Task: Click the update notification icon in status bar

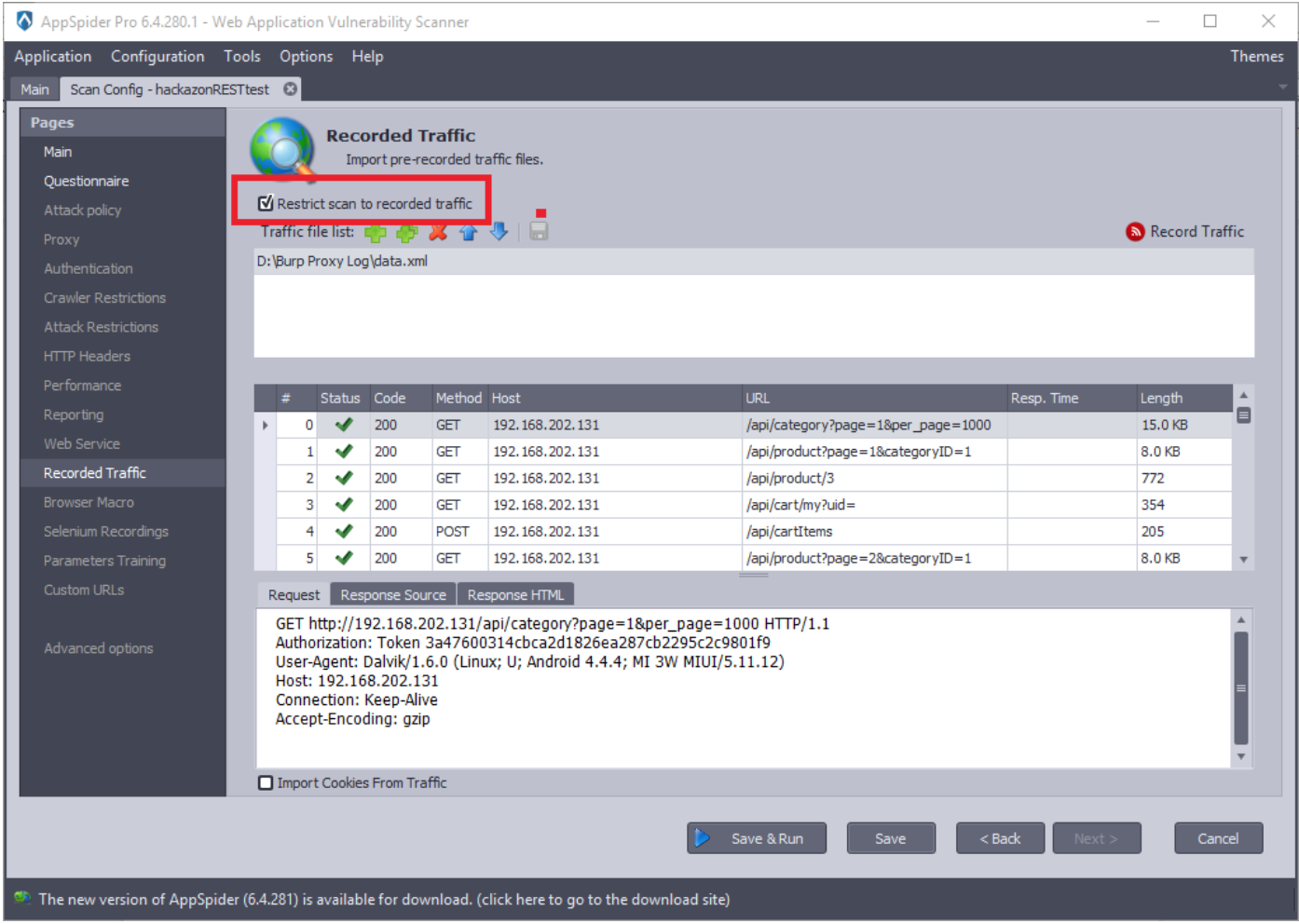Action: click(22, 898)
